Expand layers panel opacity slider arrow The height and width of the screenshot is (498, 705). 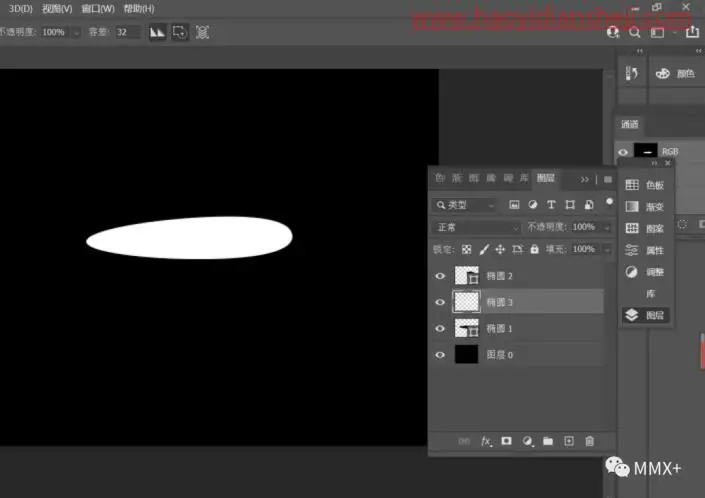click(x=607, y=228)
